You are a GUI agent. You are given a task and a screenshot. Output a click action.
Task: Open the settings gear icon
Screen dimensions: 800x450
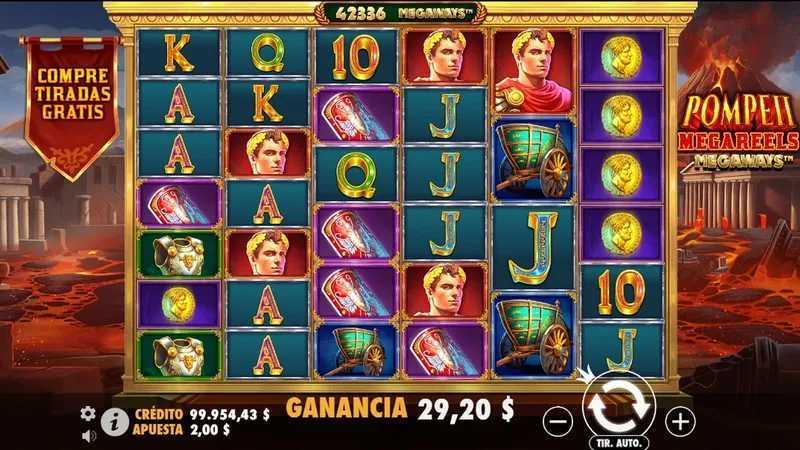[88, 413]
